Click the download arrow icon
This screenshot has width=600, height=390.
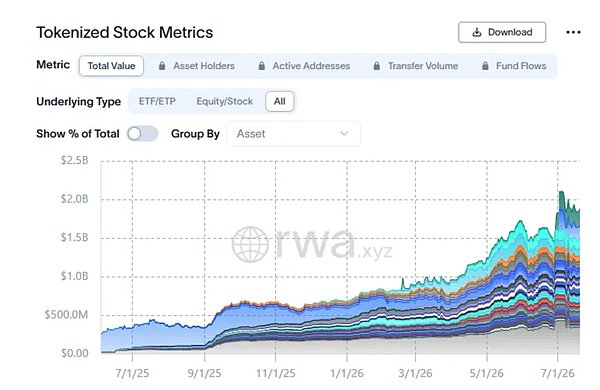point(476,32)
